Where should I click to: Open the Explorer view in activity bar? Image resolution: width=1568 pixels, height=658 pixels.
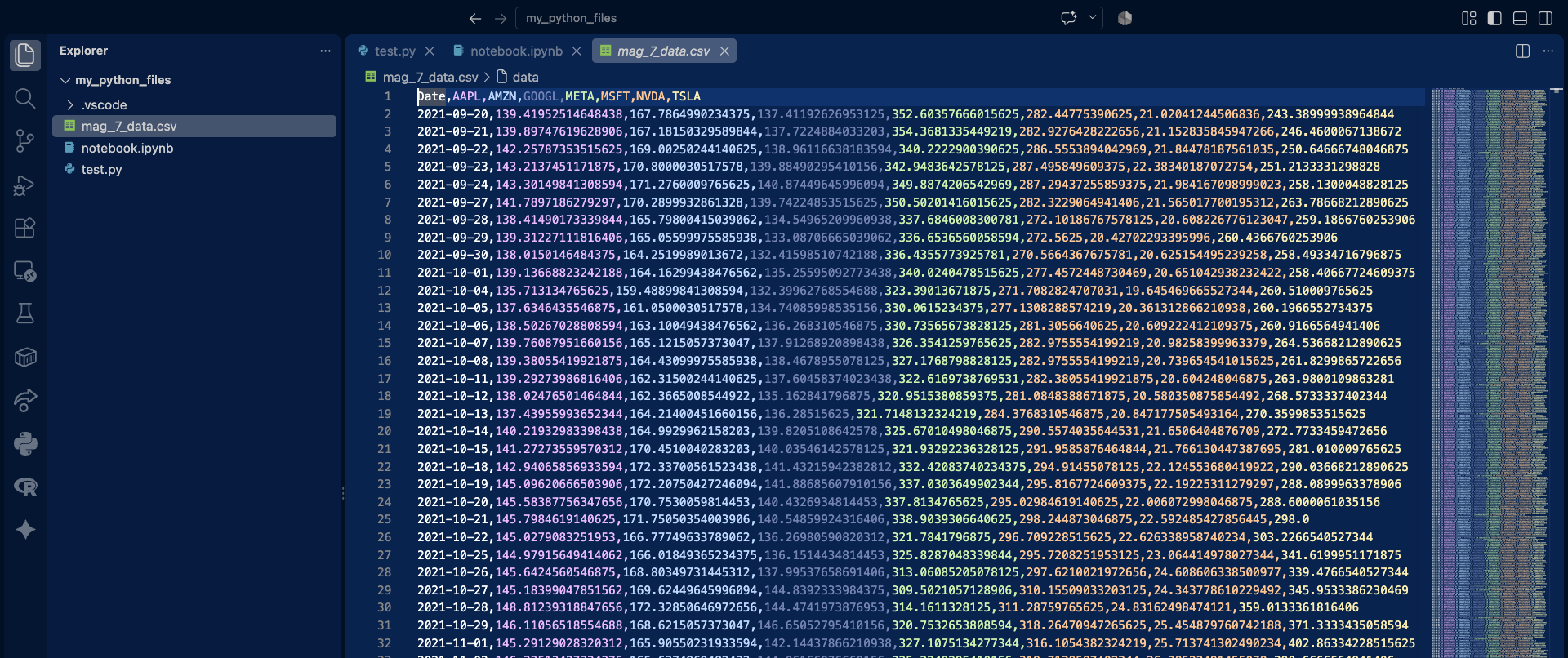[25, 56]
